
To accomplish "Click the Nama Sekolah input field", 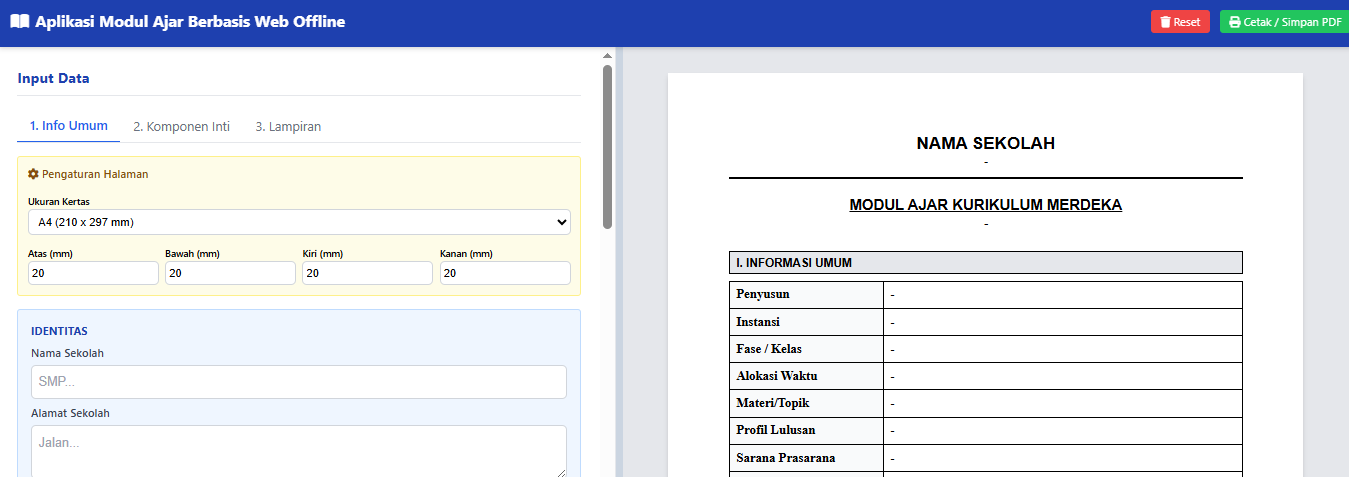I will [299, 382].
